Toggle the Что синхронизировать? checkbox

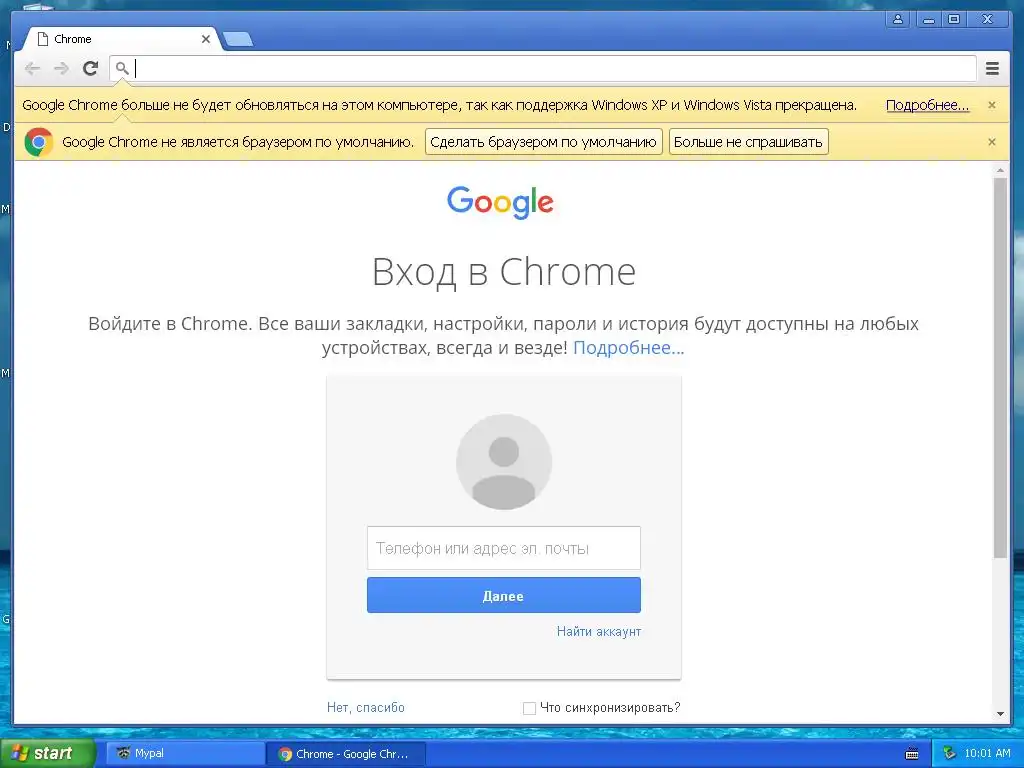[x=529, y=708]
